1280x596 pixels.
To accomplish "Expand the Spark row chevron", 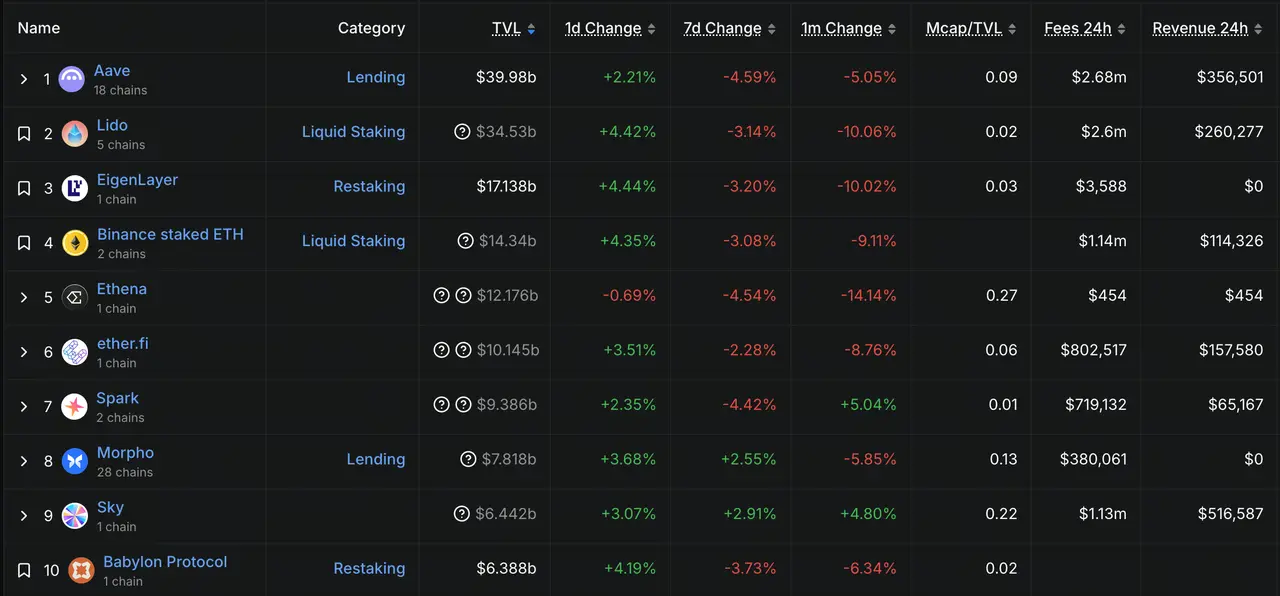I will pyautogui.click(x=24, y=406).
